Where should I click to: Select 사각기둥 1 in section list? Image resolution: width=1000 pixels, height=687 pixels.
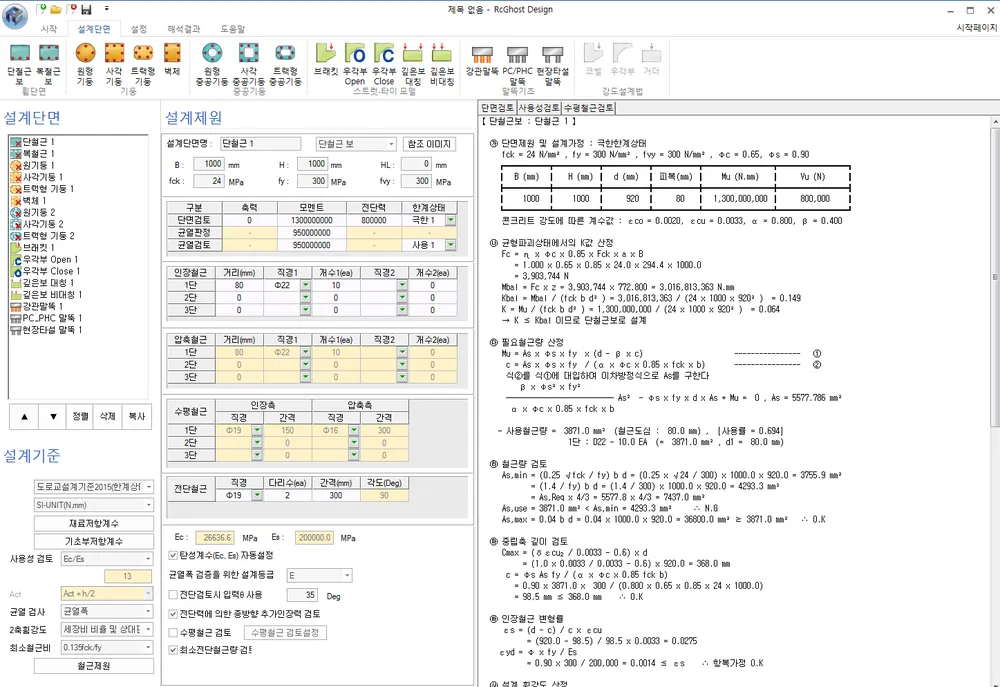[x=42, y=177]
